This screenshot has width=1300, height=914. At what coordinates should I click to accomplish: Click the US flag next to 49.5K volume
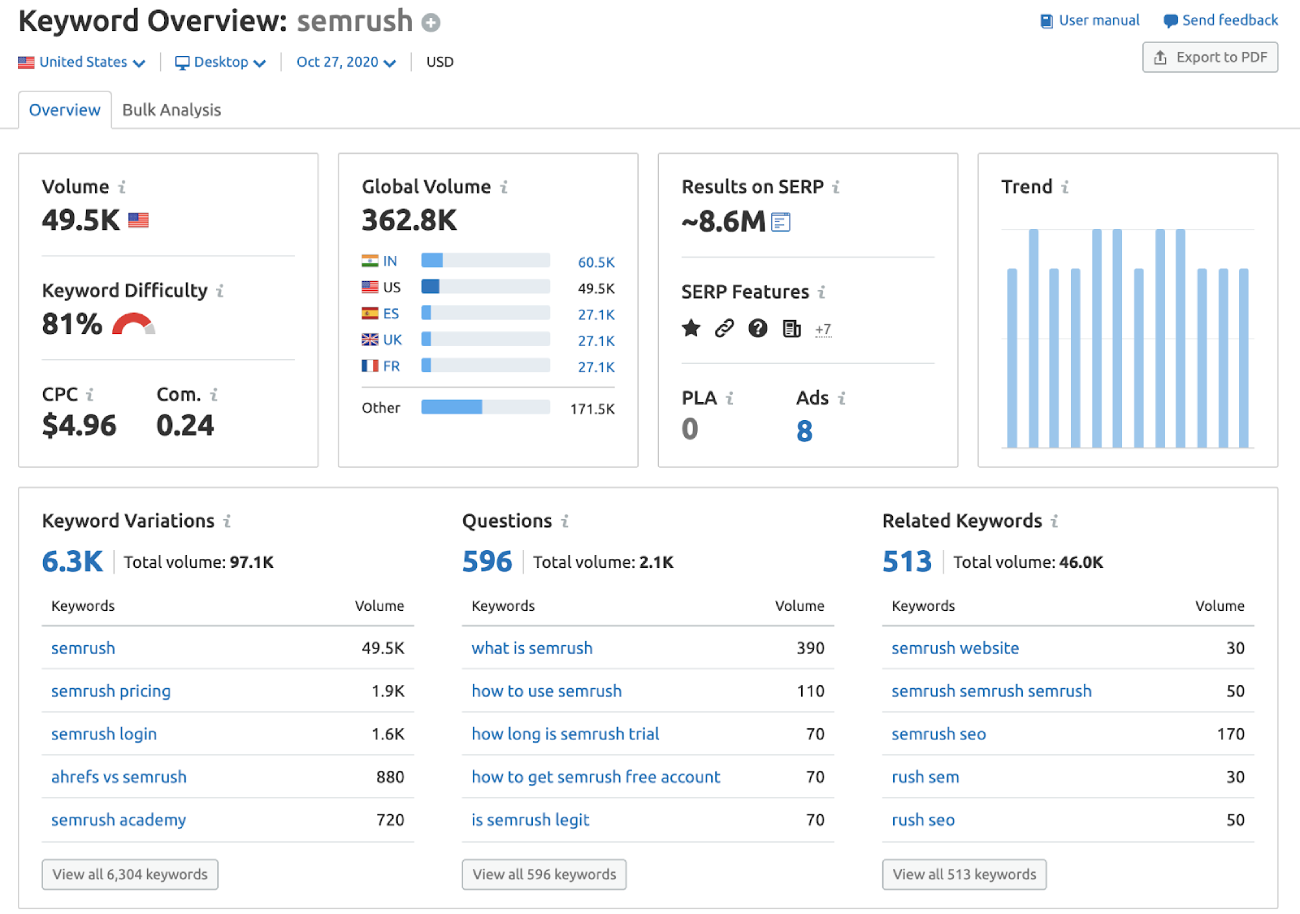pos(138,220)
